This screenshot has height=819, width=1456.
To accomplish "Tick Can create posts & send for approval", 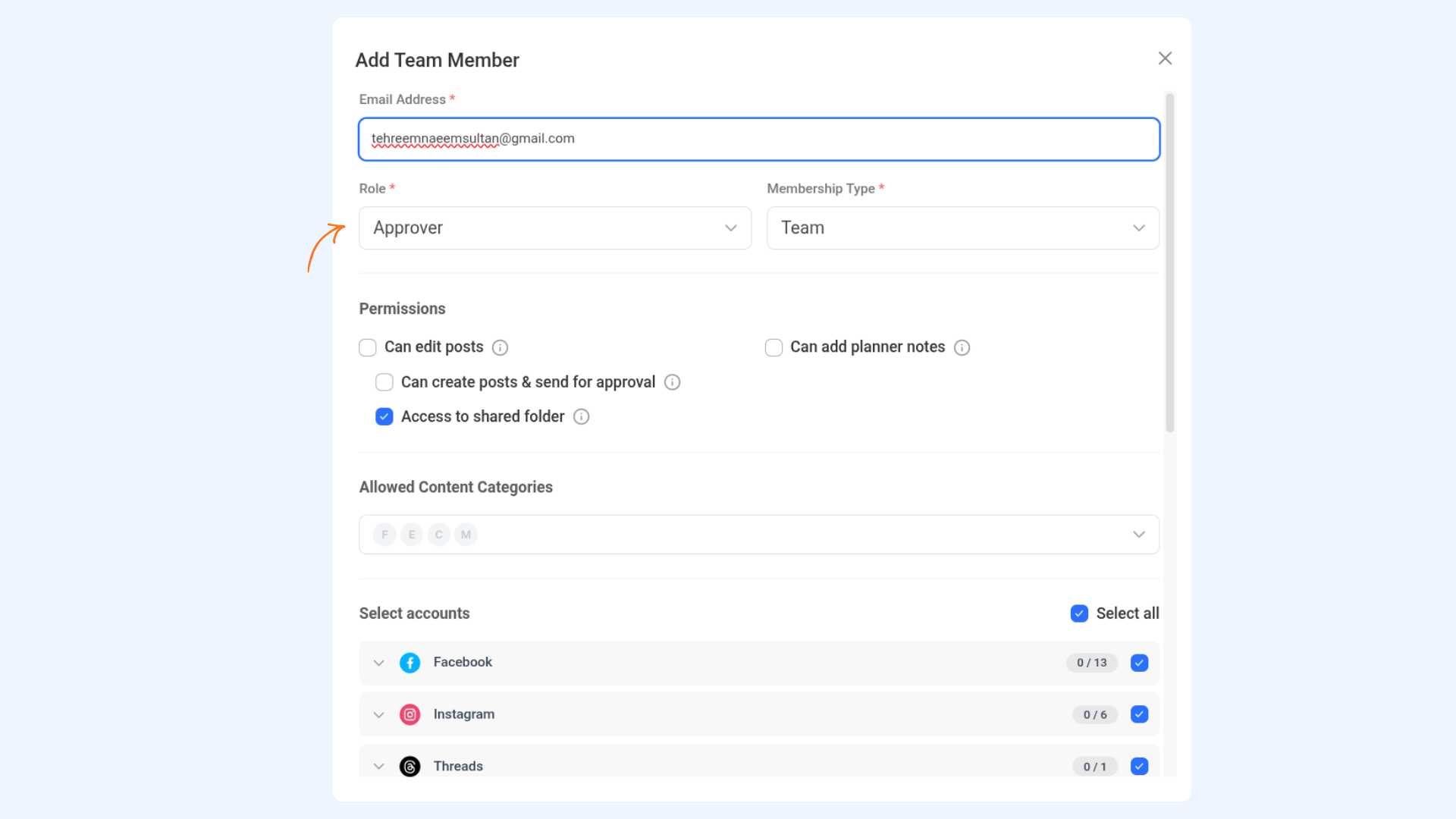I will coord(384,382).
